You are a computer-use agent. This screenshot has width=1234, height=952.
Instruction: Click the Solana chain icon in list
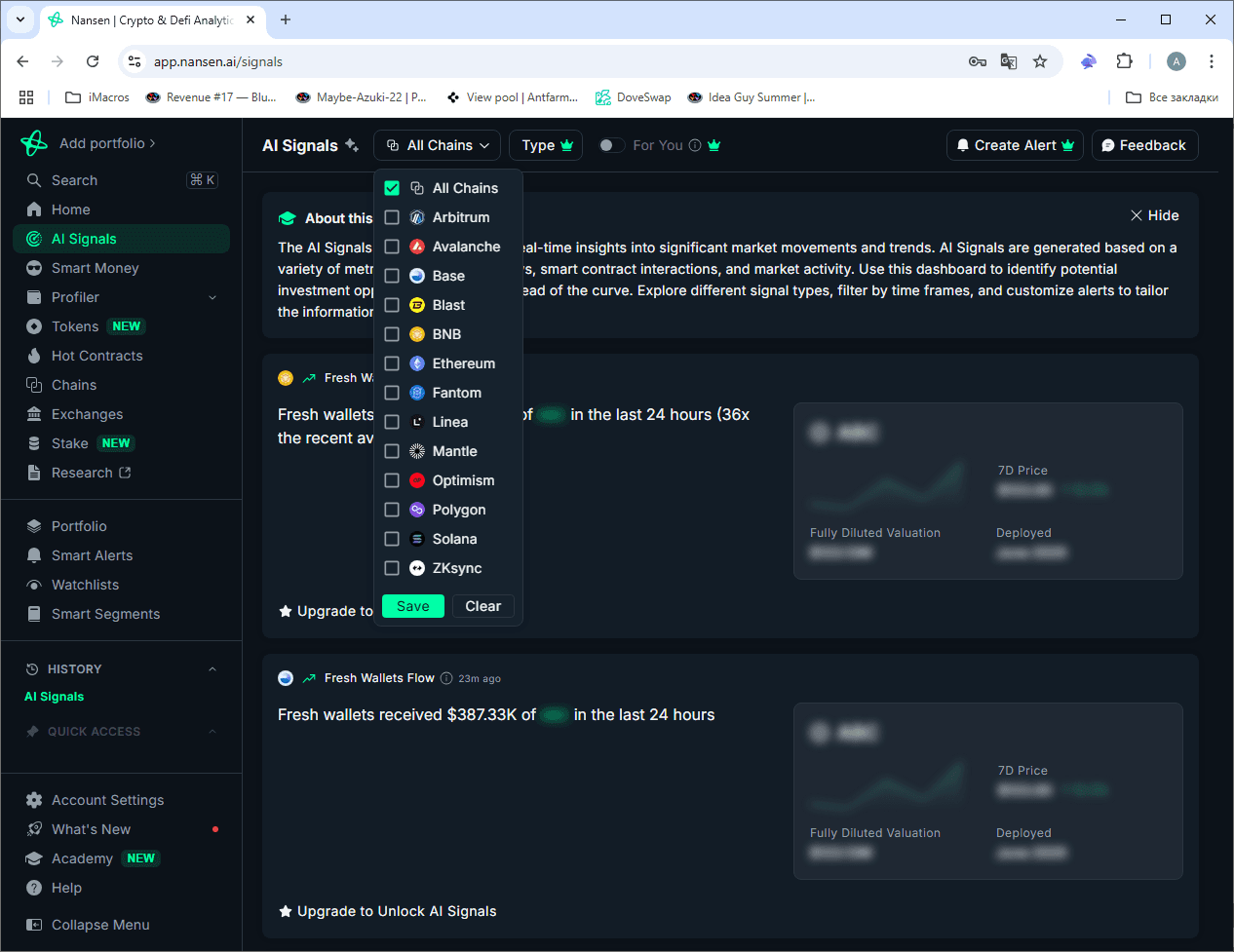[x=417, y=539]
